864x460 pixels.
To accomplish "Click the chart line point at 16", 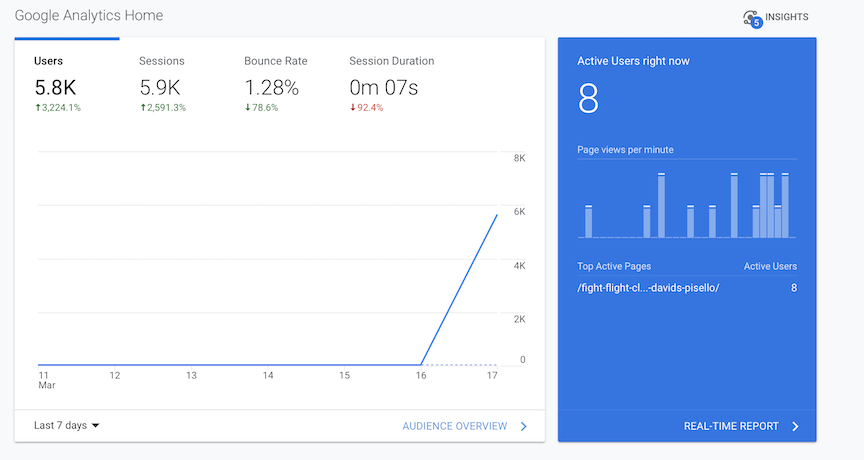I will (421, 364).
